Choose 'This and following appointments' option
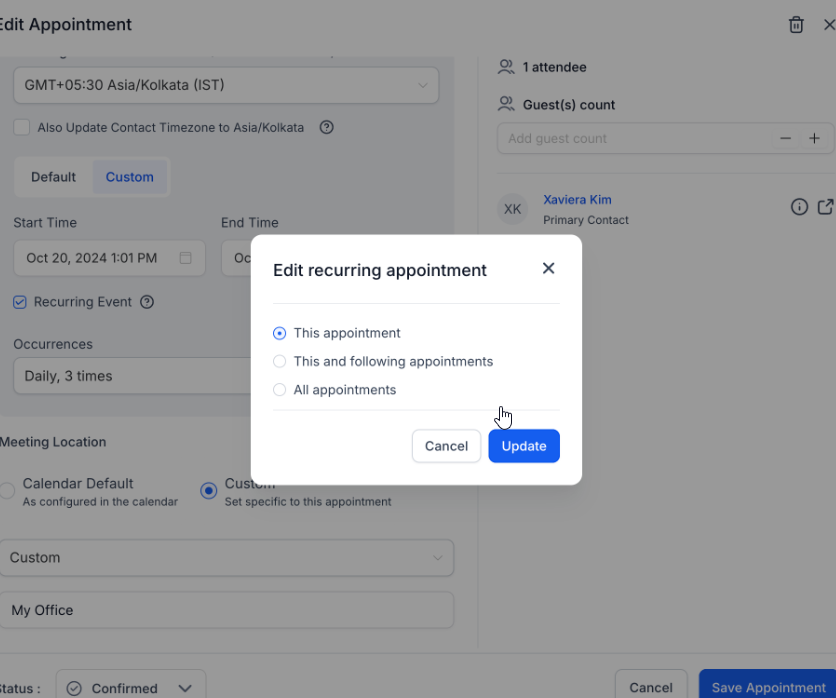The width and height of the screenshot is (836, 698). click(x=280, y=362)
